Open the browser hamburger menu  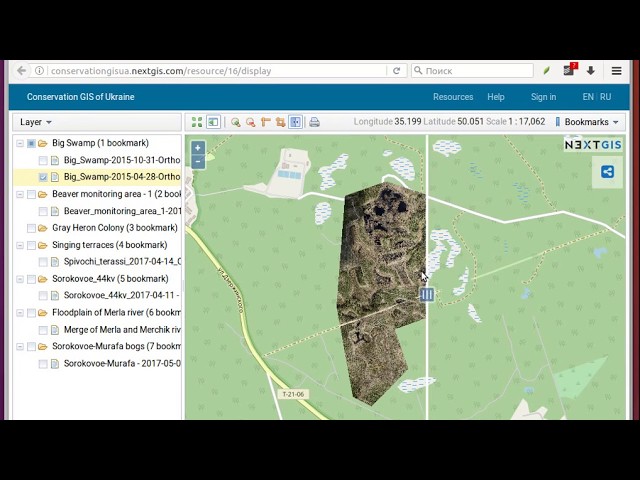[x=616, y=71]
